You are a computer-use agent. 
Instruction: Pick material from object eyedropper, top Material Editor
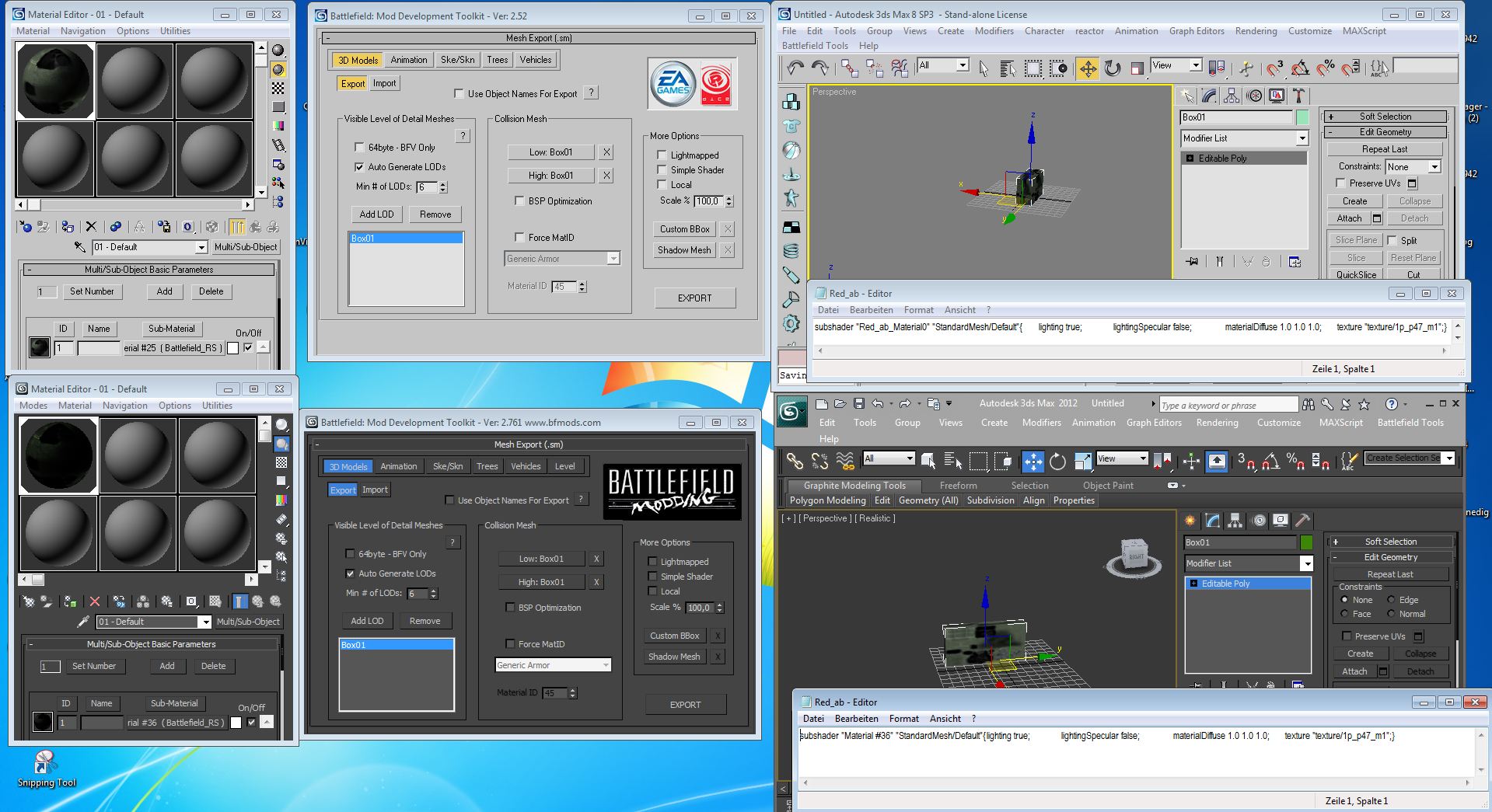click(x=80, y=247)
